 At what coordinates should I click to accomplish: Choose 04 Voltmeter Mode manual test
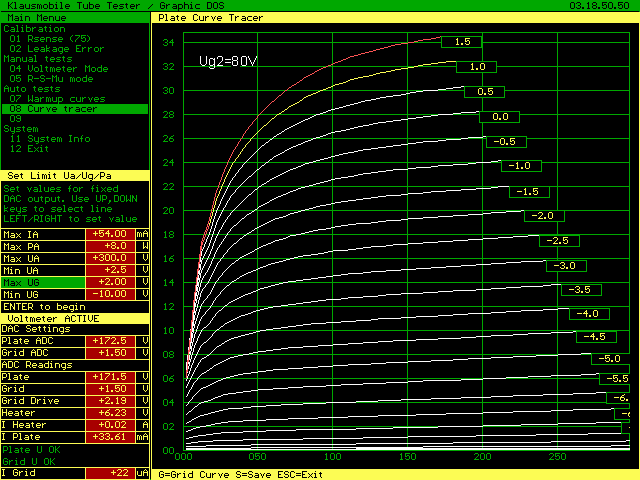60,68
